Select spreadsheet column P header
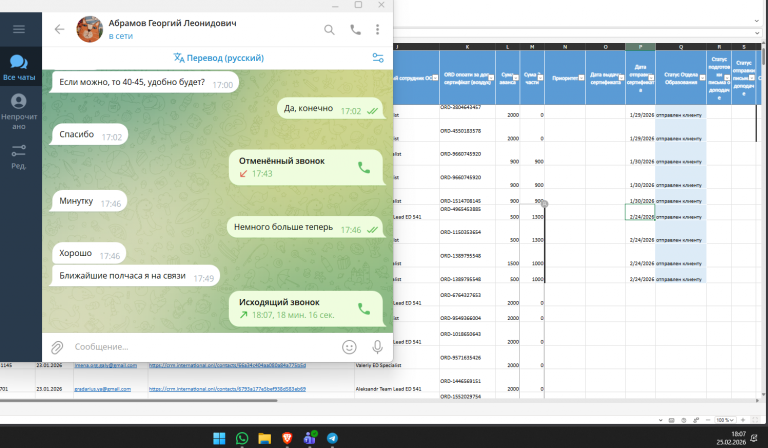 (x=640, y=47)
